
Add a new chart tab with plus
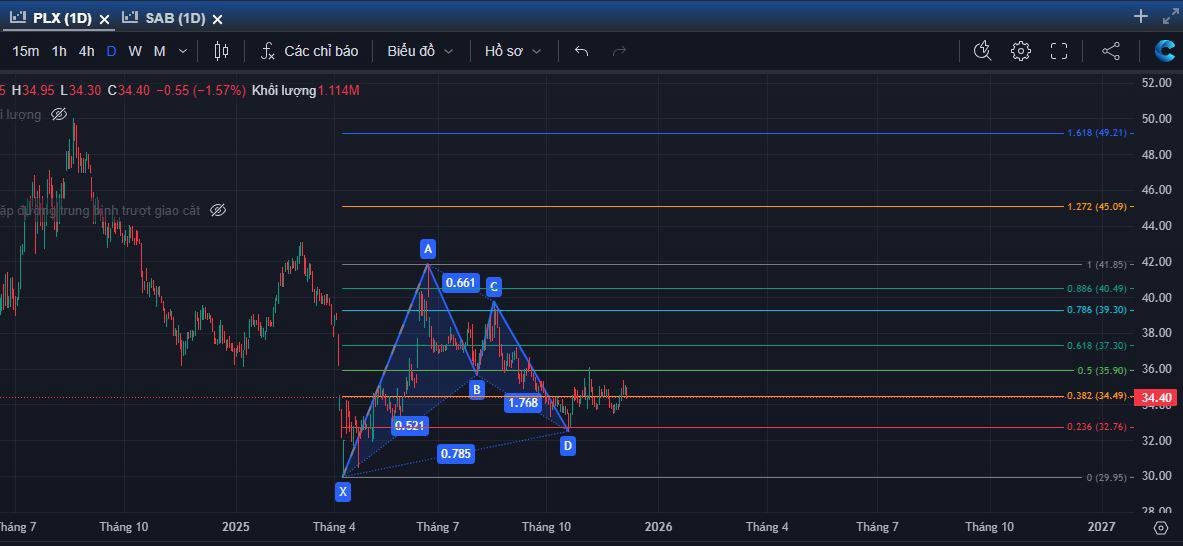click(x=1141, y=16)
